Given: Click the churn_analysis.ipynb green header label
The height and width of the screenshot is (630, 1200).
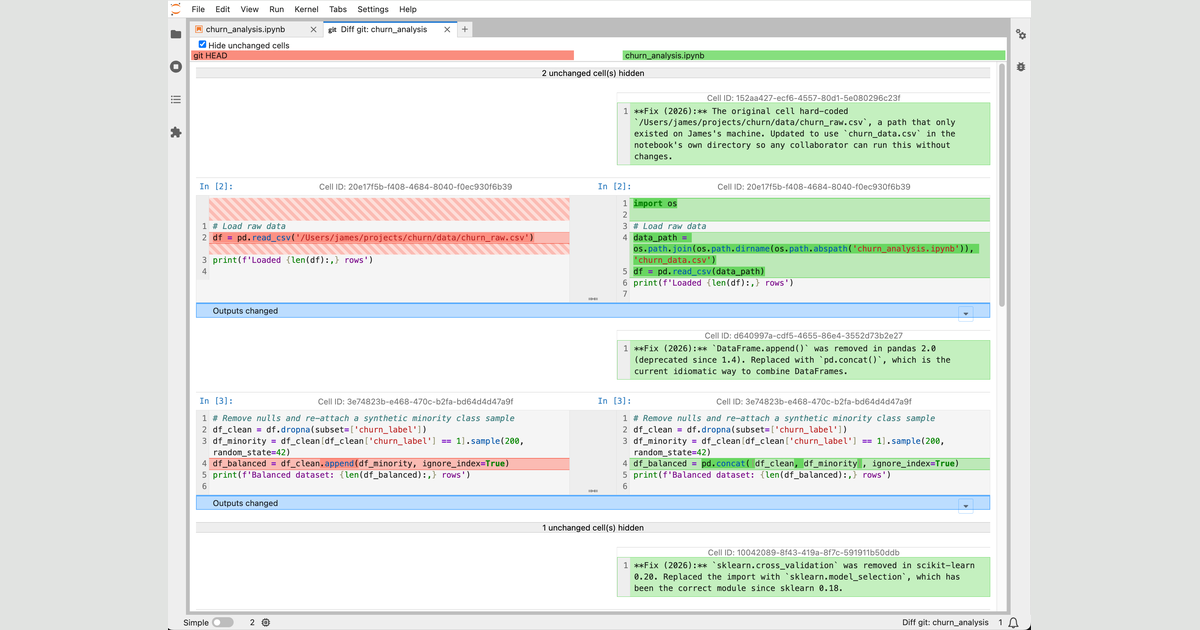Looking at the screenshot, I should pos(814,56).
